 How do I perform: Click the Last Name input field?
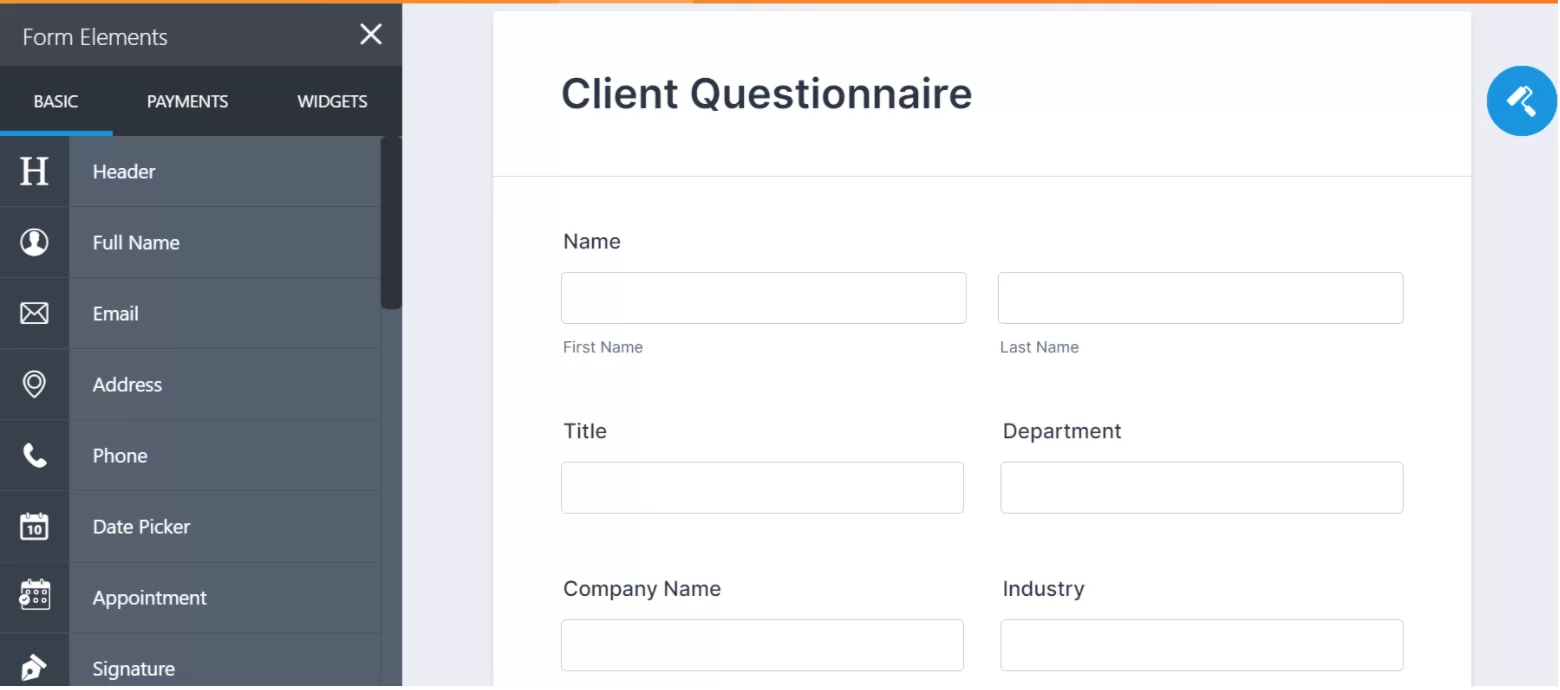pos(1200,297)
